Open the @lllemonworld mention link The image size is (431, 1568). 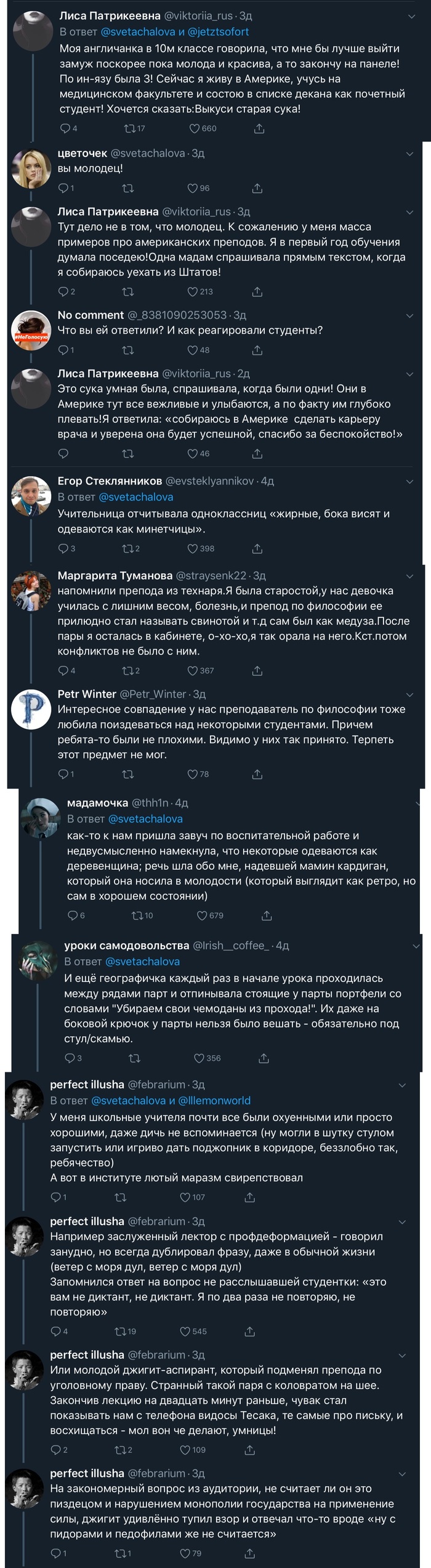coord(214,1100)
